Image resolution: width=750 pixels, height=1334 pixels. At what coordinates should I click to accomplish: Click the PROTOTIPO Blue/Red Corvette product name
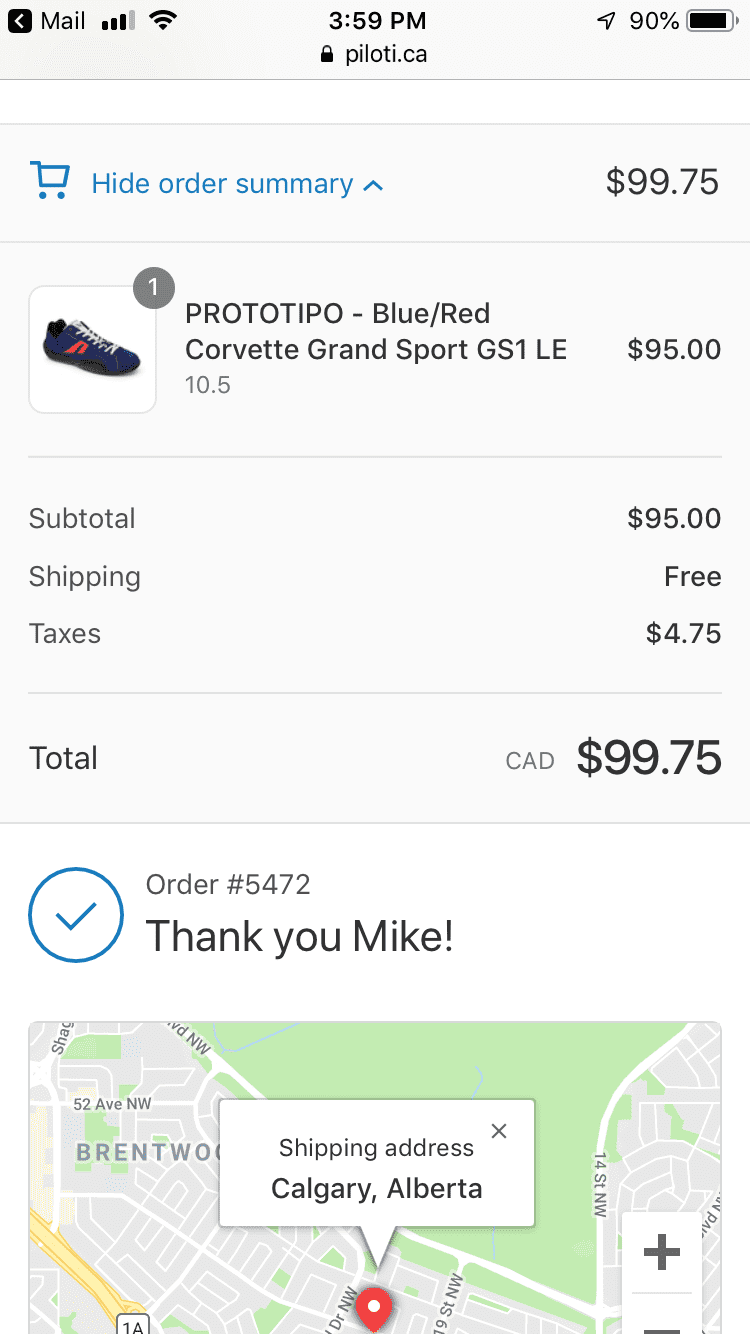point(376,332)
